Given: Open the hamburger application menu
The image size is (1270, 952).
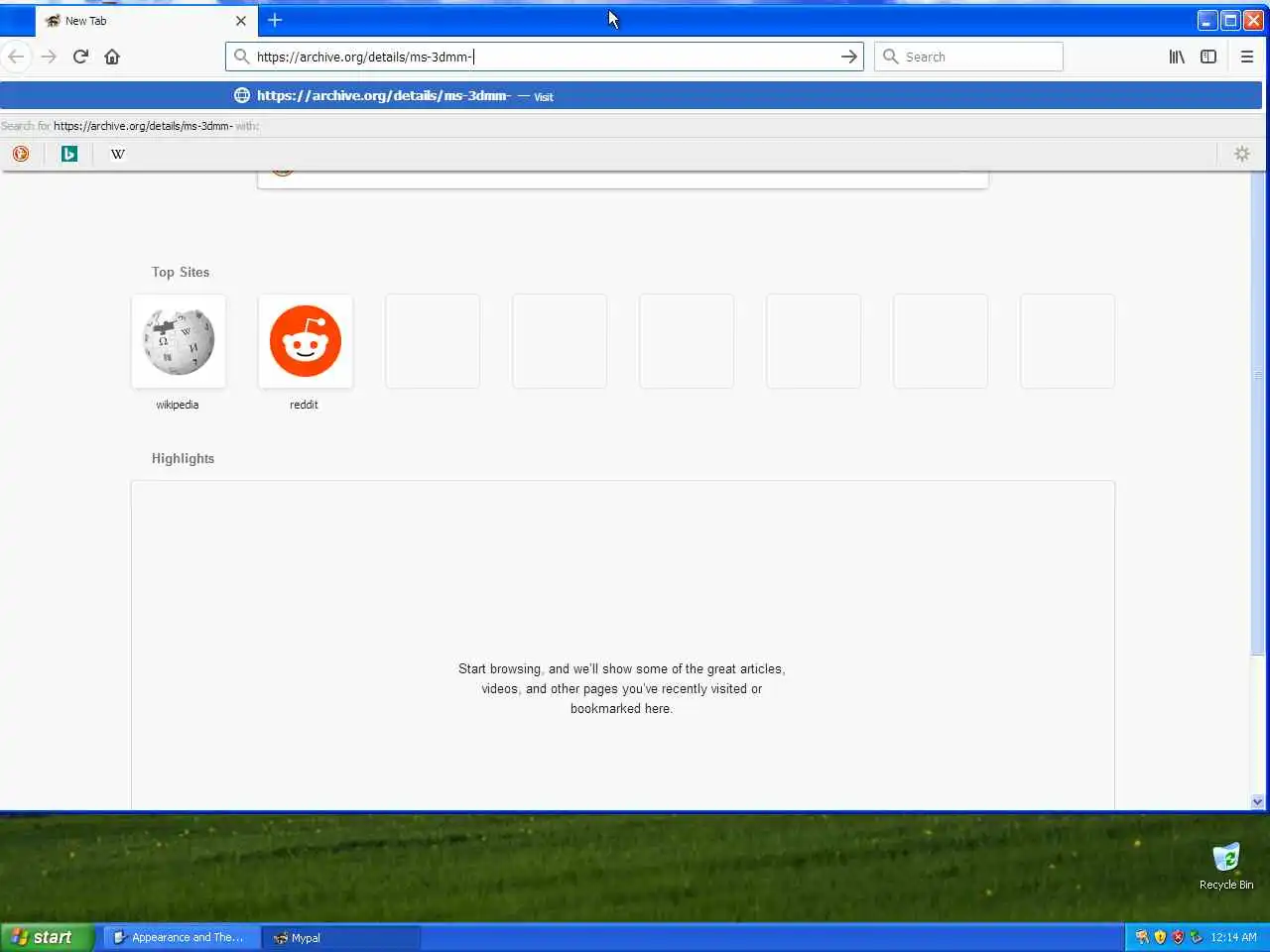Looking at the screenshot, I should pos(1247,57).
